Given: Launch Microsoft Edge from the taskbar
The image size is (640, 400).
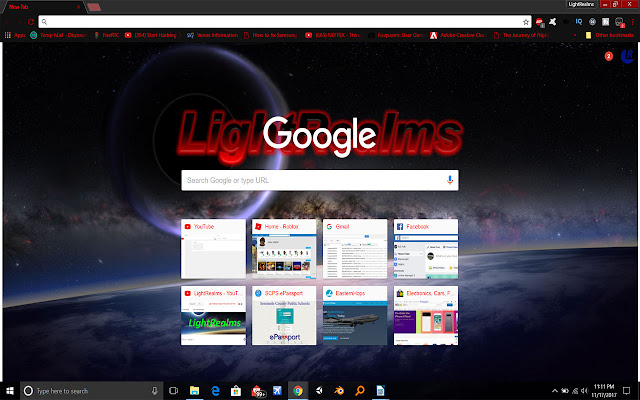Looking at the screenshot, I should 215,391.
